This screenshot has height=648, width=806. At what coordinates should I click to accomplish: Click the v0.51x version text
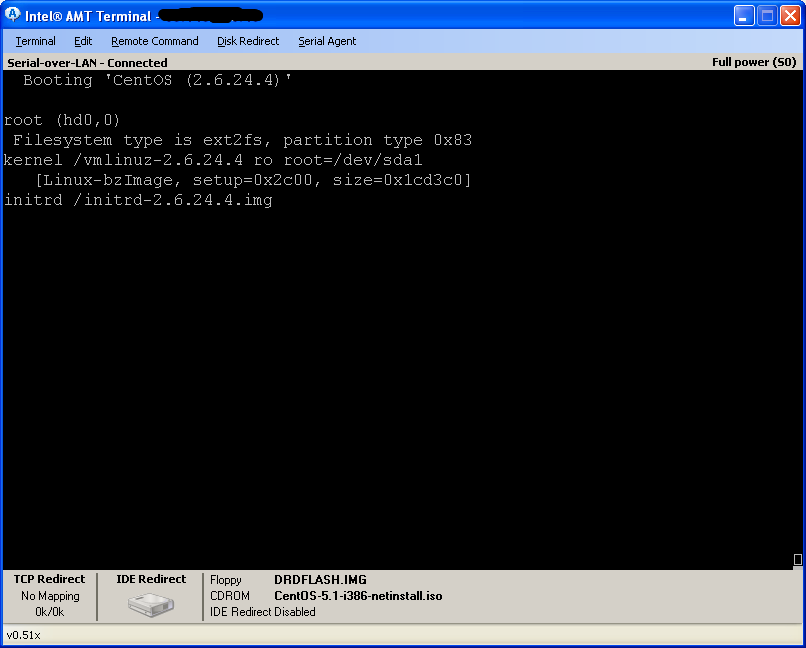24,635
